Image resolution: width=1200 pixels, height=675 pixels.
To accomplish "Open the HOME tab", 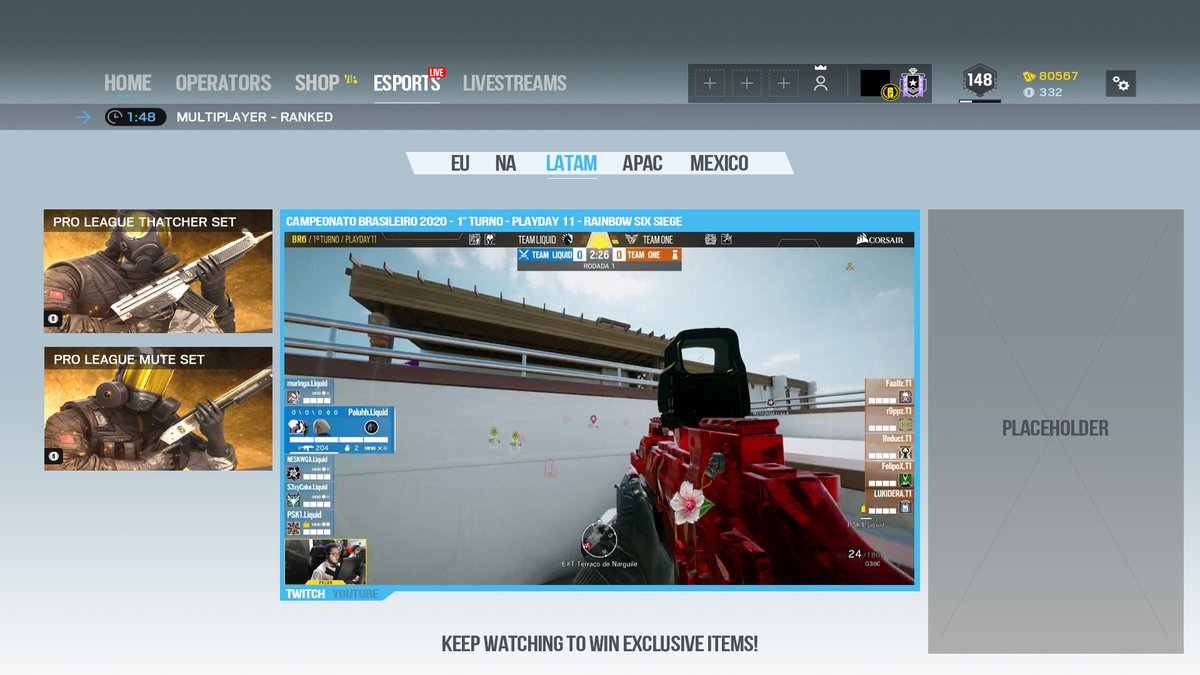I will [x=128, y=83].
